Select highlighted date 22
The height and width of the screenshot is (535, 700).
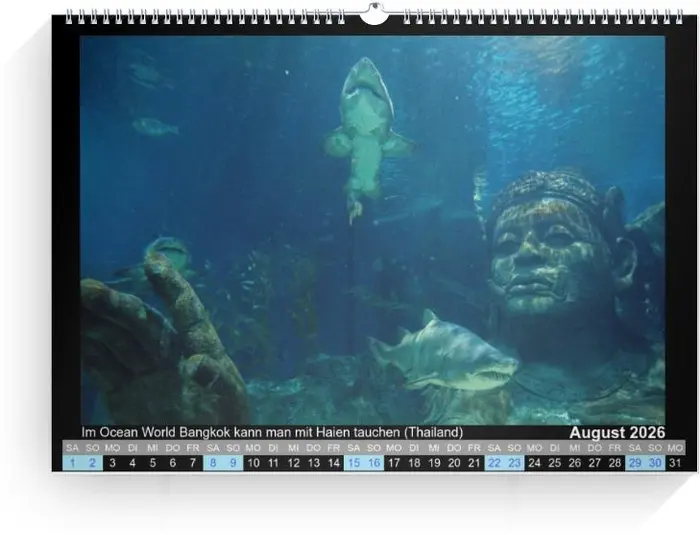(495, 463)
